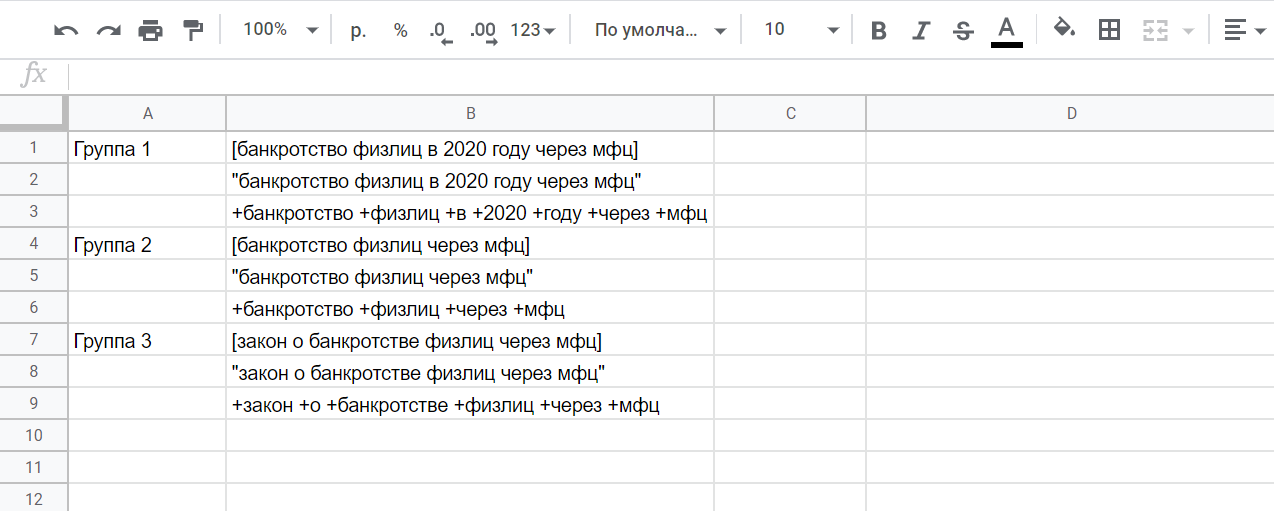The width and height of the screenshot is (1274, 511).
Task: Click the Undo arrow icon
Action: click(x=66, y=30)
